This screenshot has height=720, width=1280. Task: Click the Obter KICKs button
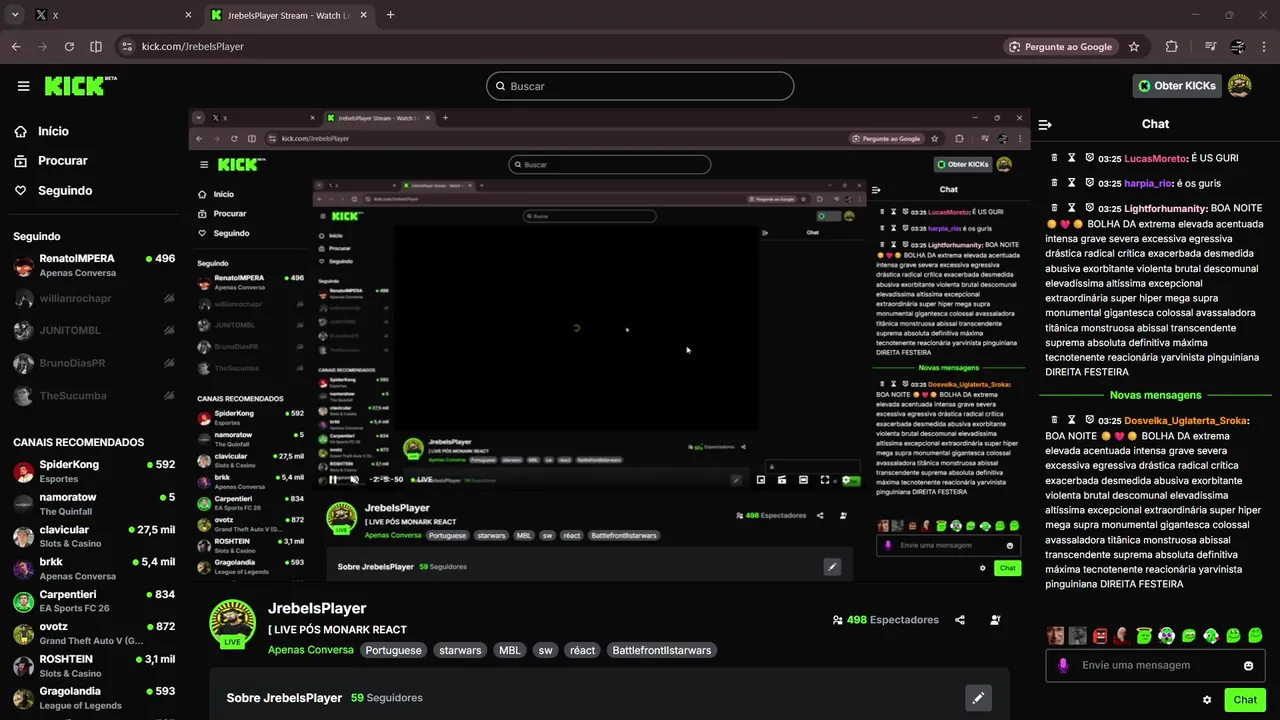pyautogui.click(x=1177, y=86)
